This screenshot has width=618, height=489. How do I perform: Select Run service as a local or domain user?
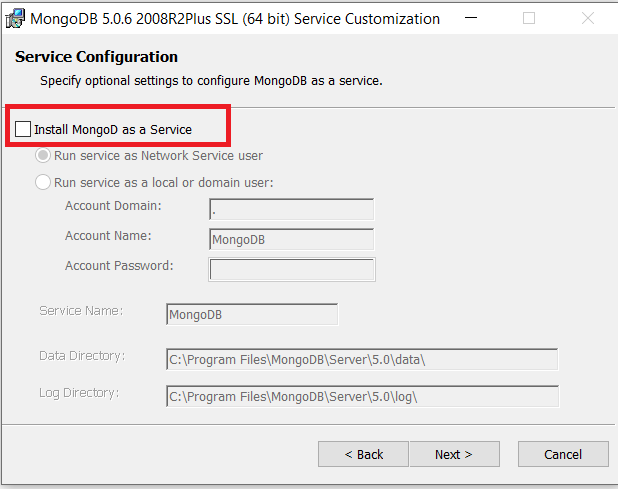pyautogui.click(x=43, y=182)
